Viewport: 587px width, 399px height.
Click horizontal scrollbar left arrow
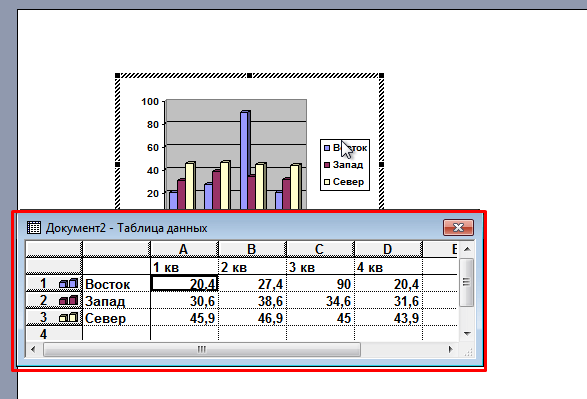coord(33,349)
